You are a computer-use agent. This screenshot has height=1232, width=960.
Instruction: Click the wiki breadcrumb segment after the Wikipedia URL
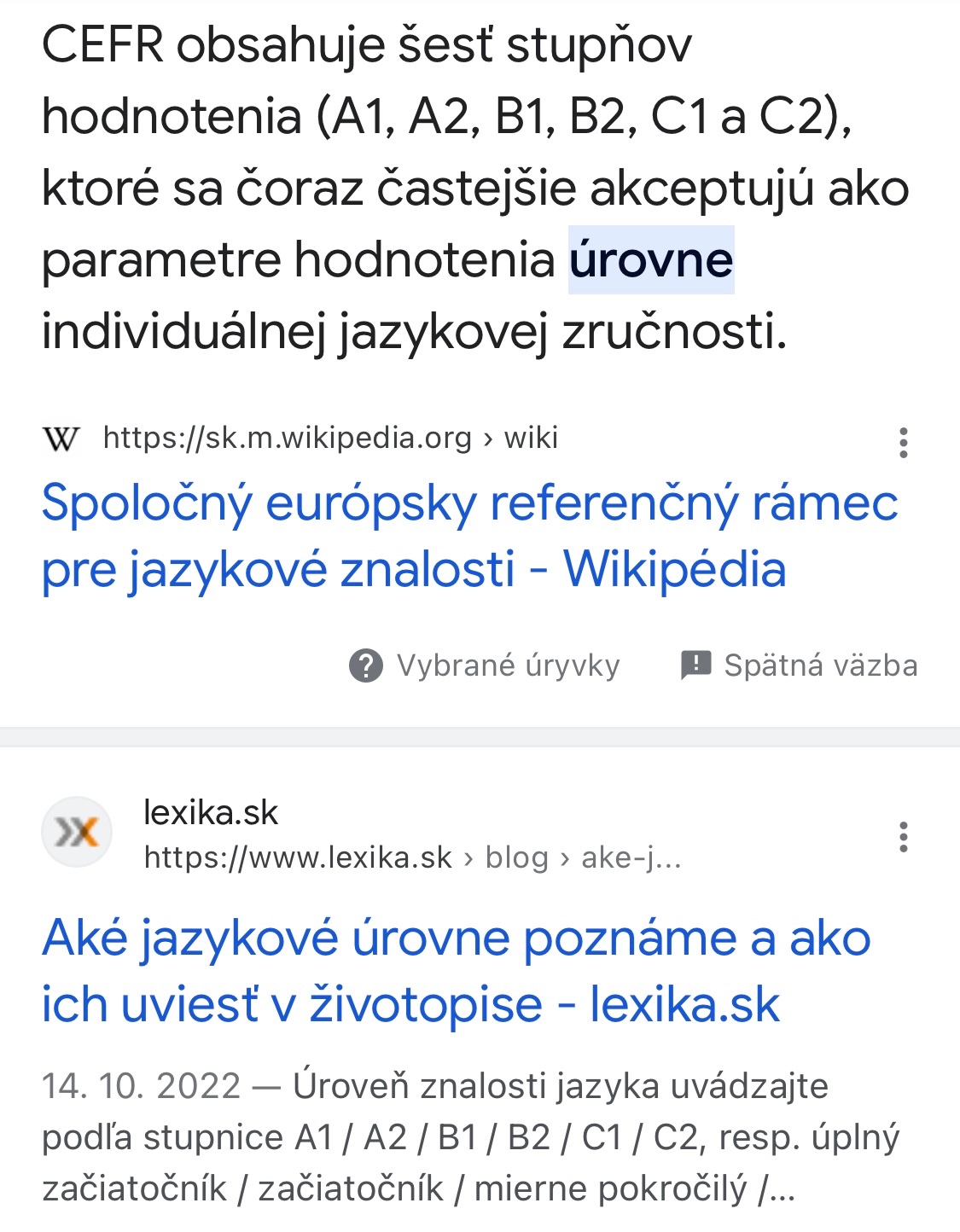pyautogui.click(x=531, y=438)
